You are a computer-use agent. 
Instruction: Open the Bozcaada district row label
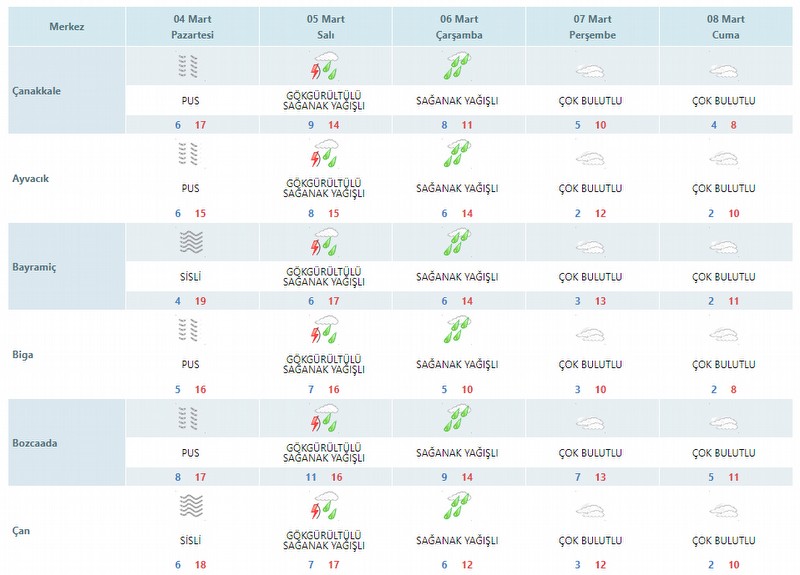(35, 443)
